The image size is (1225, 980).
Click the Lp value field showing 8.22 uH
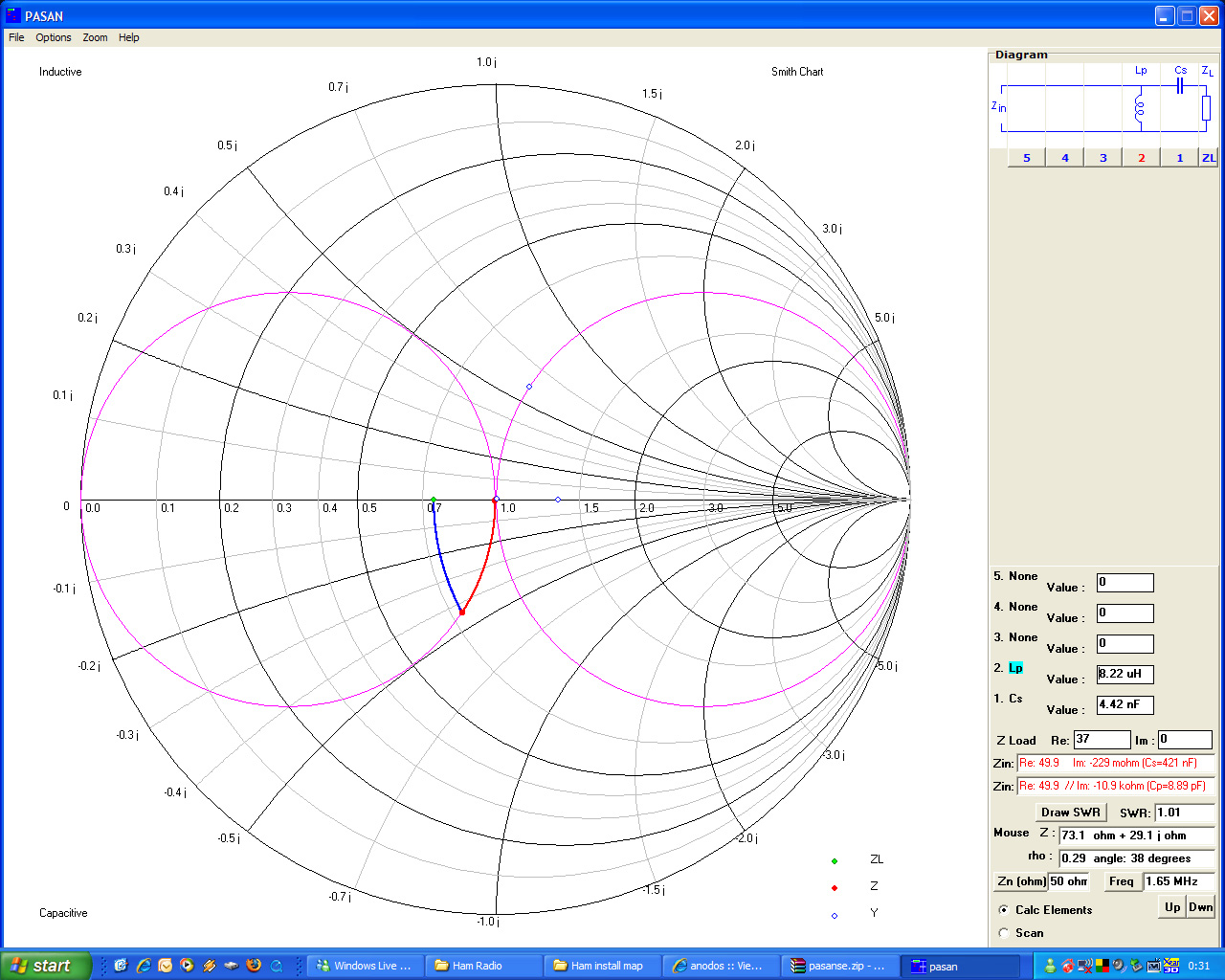[1125, 675]
